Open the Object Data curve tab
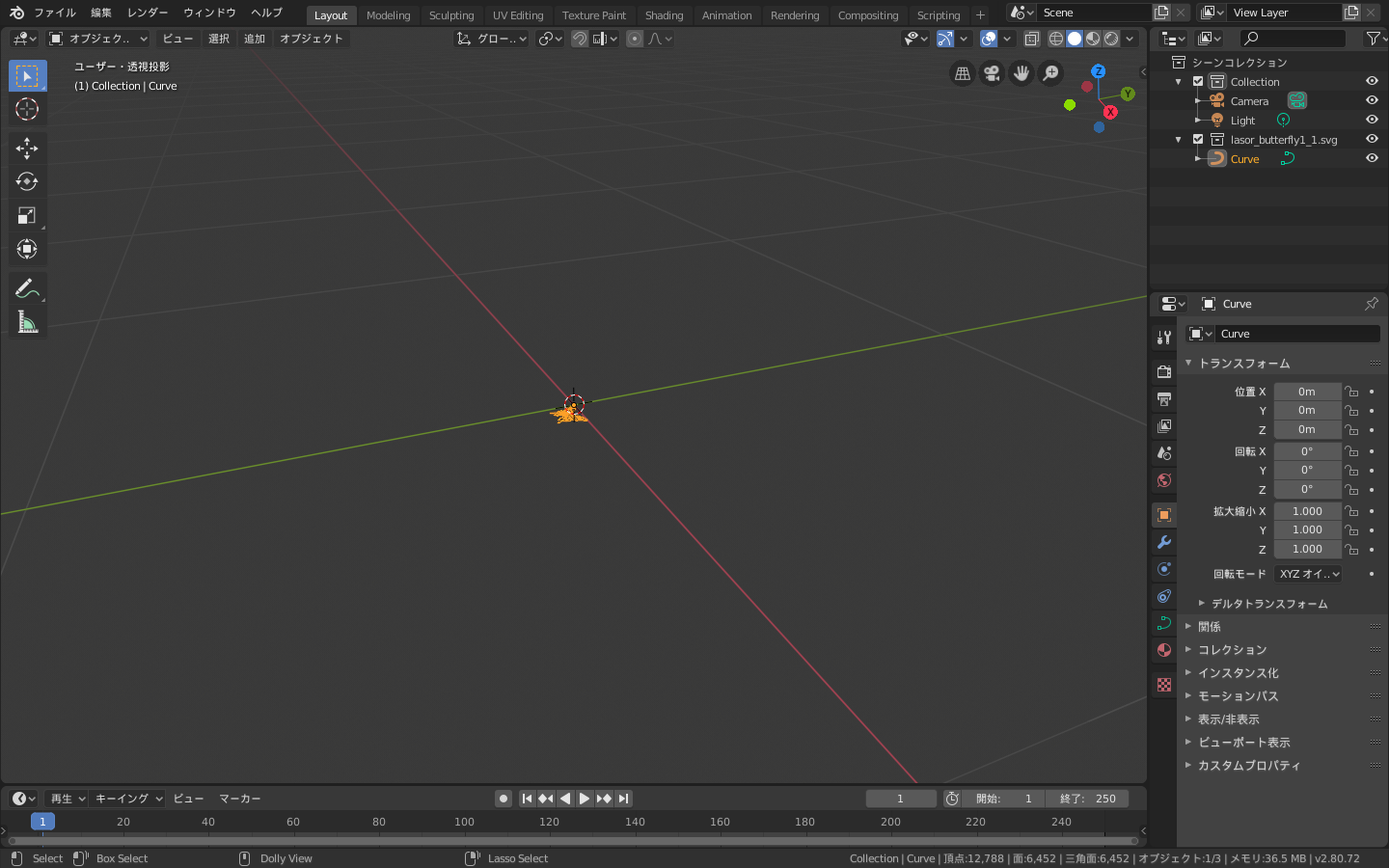 click(x=1164, y=623)
